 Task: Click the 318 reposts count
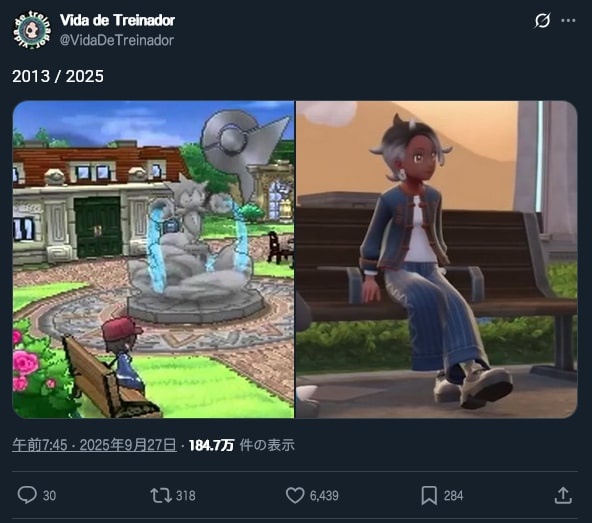[x=186, y=496]
